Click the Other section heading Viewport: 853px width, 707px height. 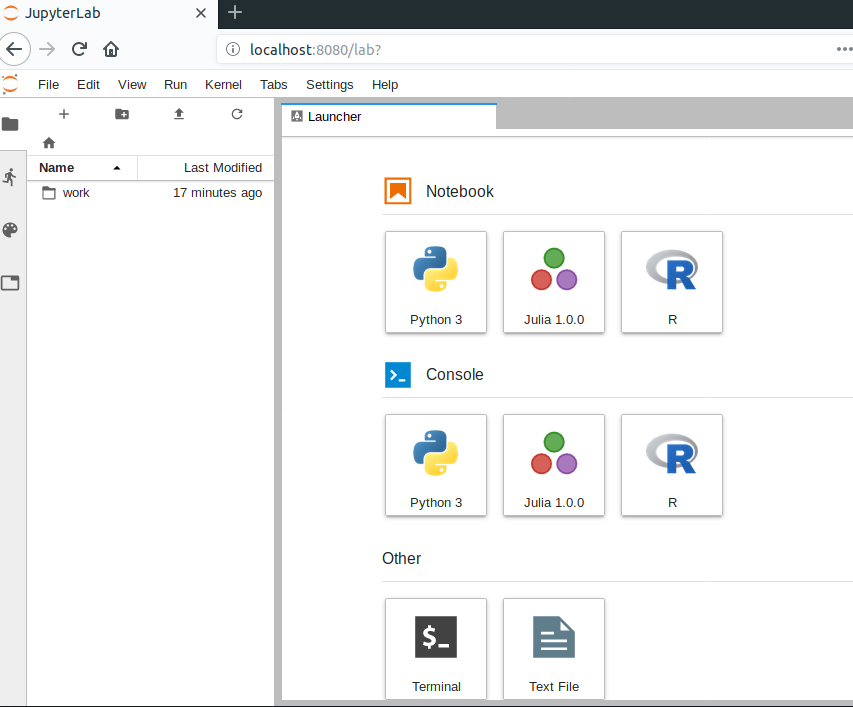pyautogui.click(x=401, y=559)
